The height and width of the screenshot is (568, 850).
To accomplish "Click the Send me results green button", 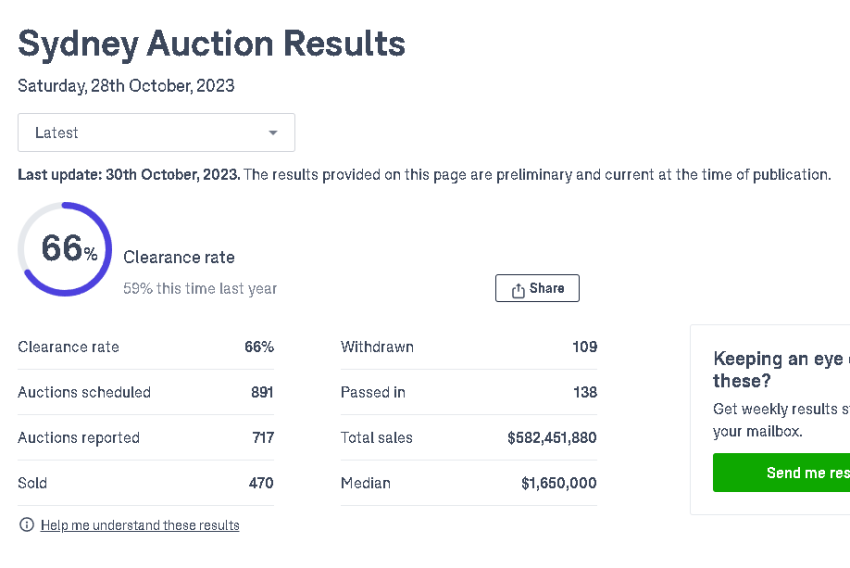I will click(x=782, y=473).
